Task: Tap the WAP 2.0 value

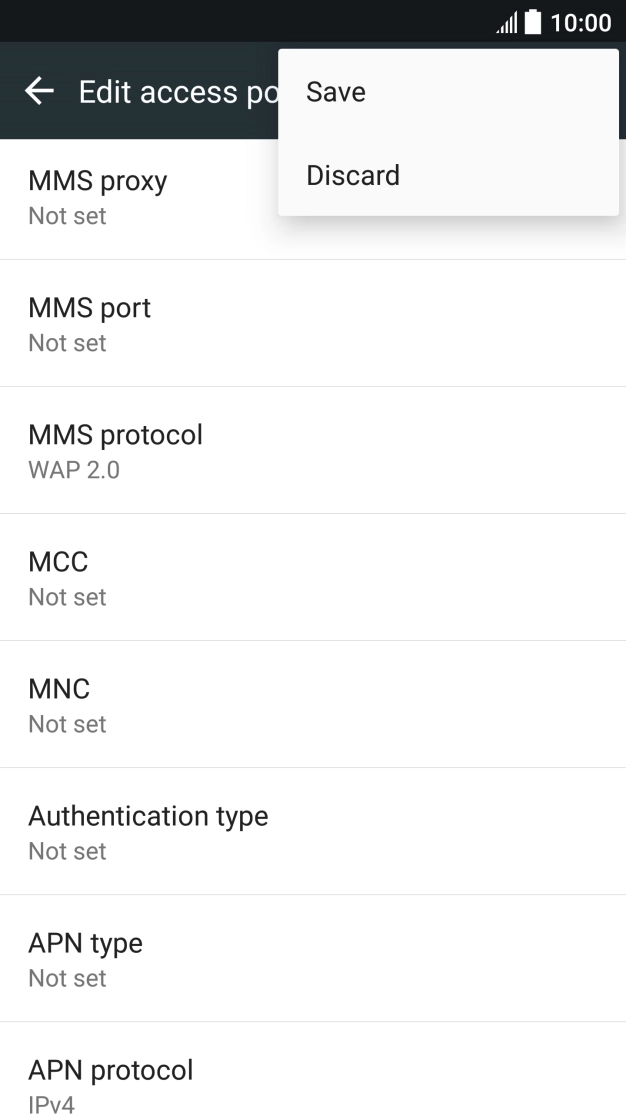Action: [74, 470]
